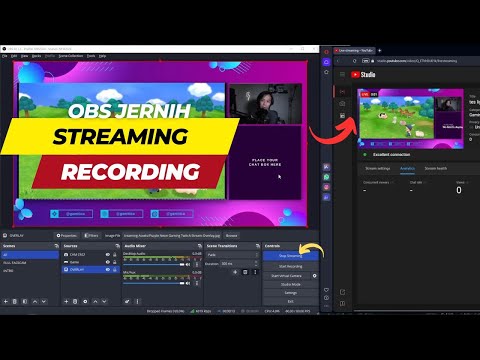Add a new scene in Scenes dock
This screenshot has width=480, height=360.
point(6,301)
